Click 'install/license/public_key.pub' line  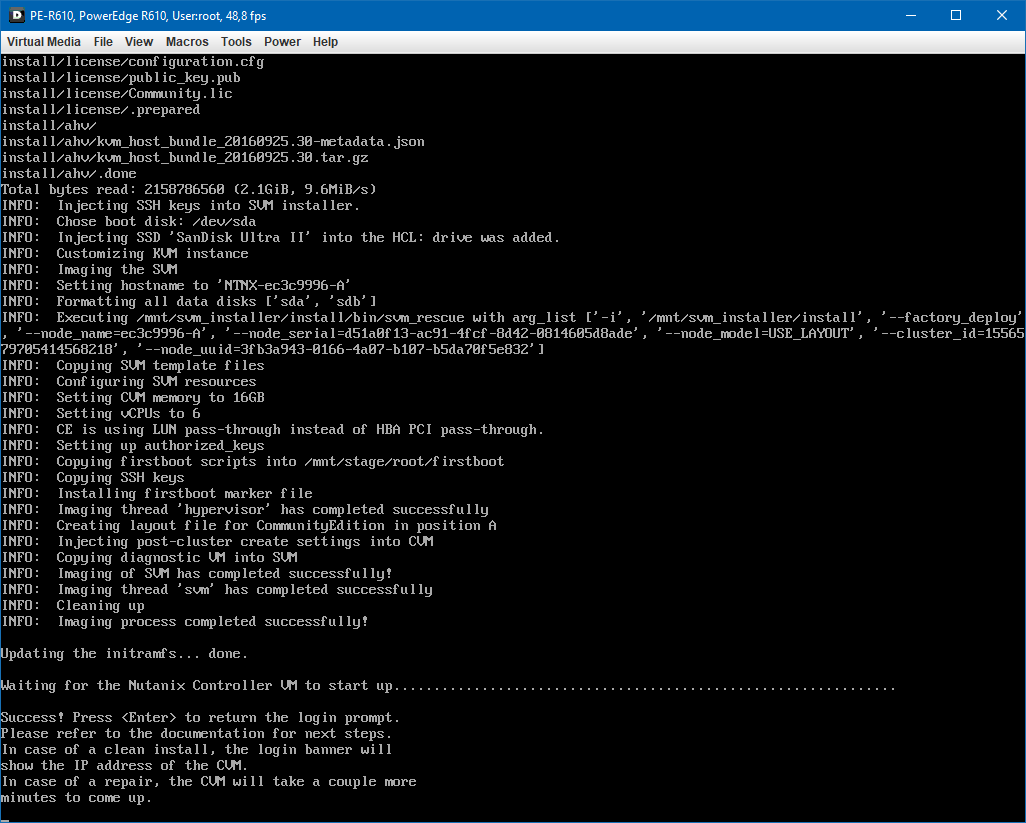[121, 78]
